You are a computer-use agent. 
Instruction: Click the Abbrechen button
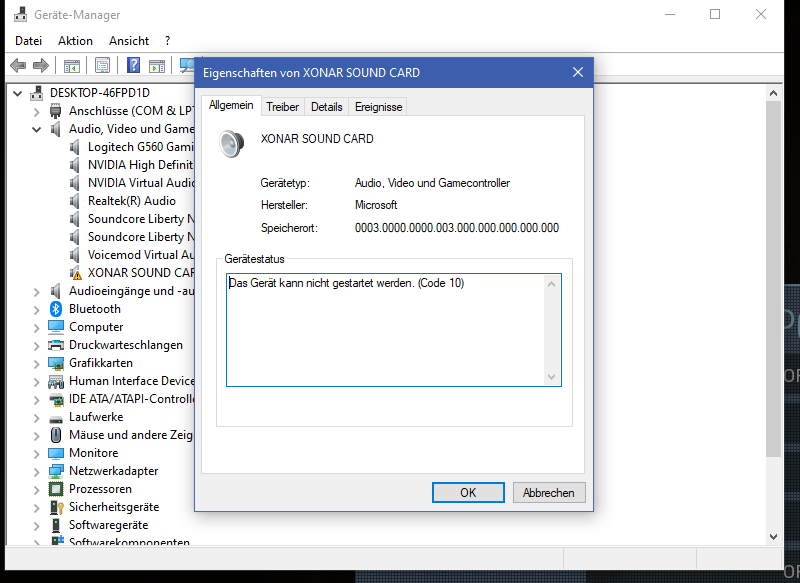click(x=548, y=493)
